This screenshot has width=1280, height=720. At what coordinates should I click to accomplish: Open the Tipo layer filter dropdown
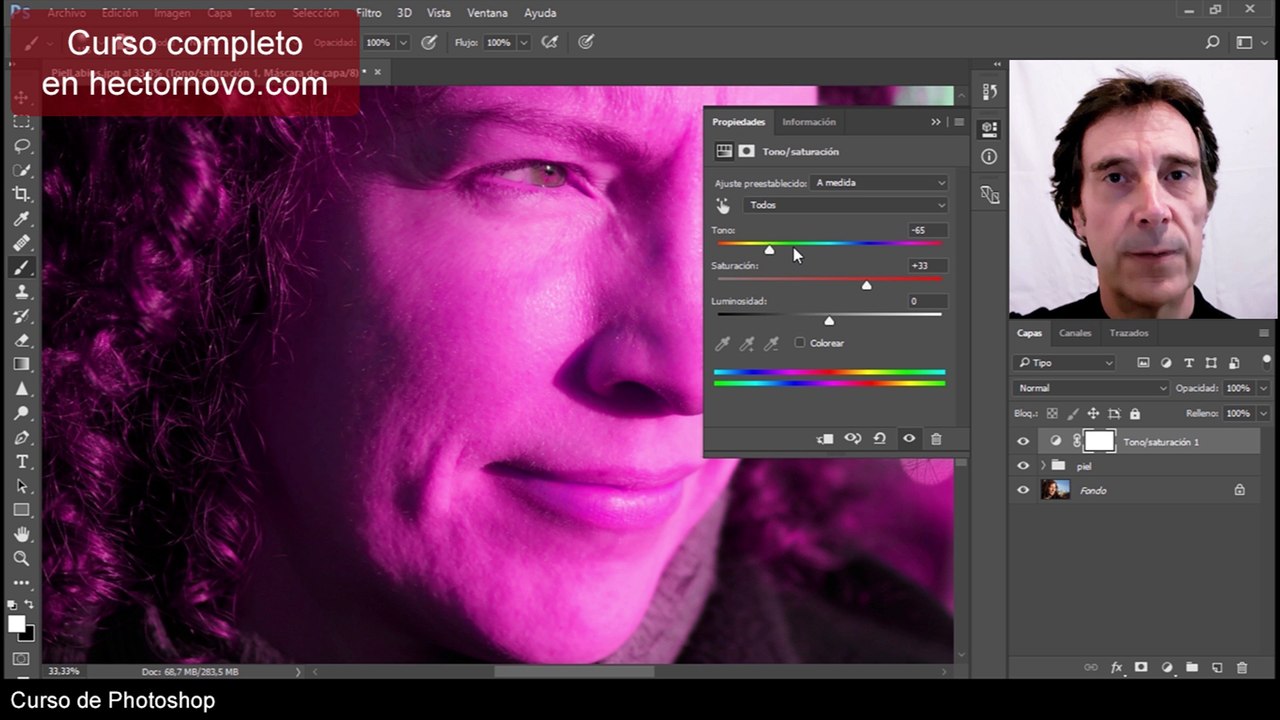(1064, 363)
